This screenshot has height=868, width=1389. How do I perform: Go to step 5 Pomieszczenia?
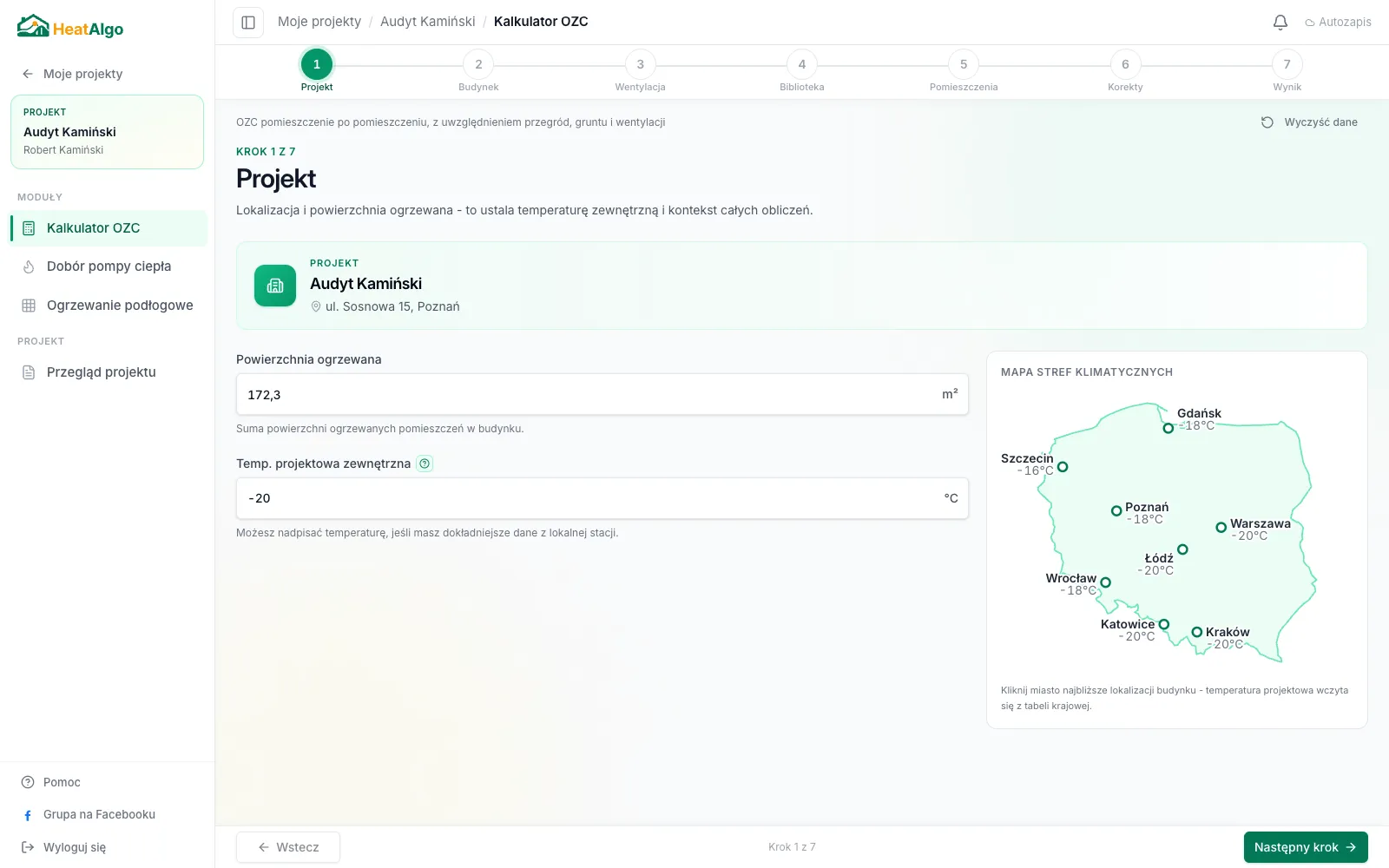[x=964, y=70]
